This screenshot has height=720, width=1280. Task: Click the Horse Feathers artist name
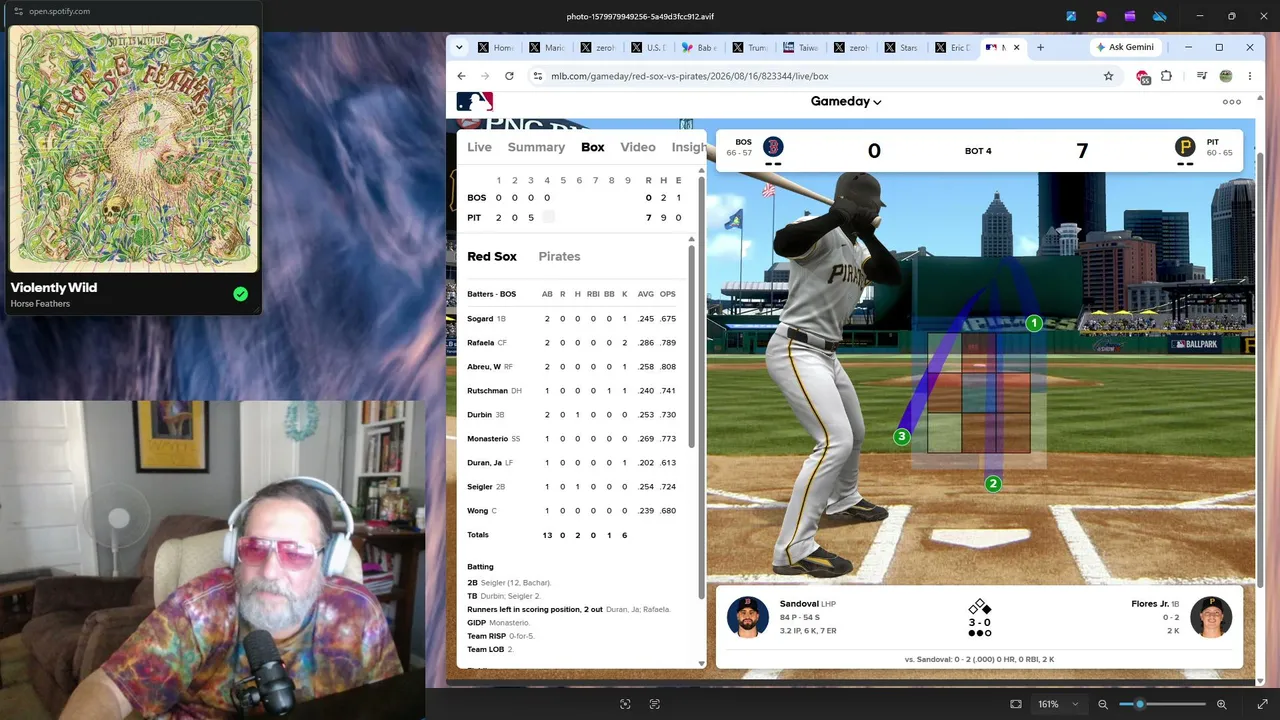[41, 304]
